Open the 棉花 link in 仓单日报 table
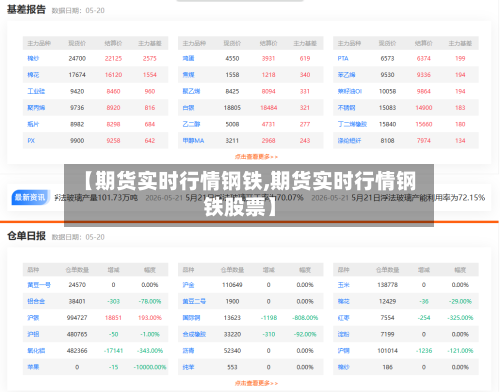 [x=343, y=301]
